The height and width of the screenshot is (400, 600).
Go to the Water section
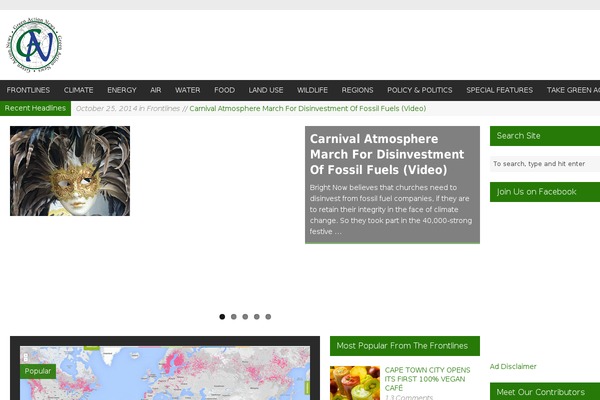point(188,90)
